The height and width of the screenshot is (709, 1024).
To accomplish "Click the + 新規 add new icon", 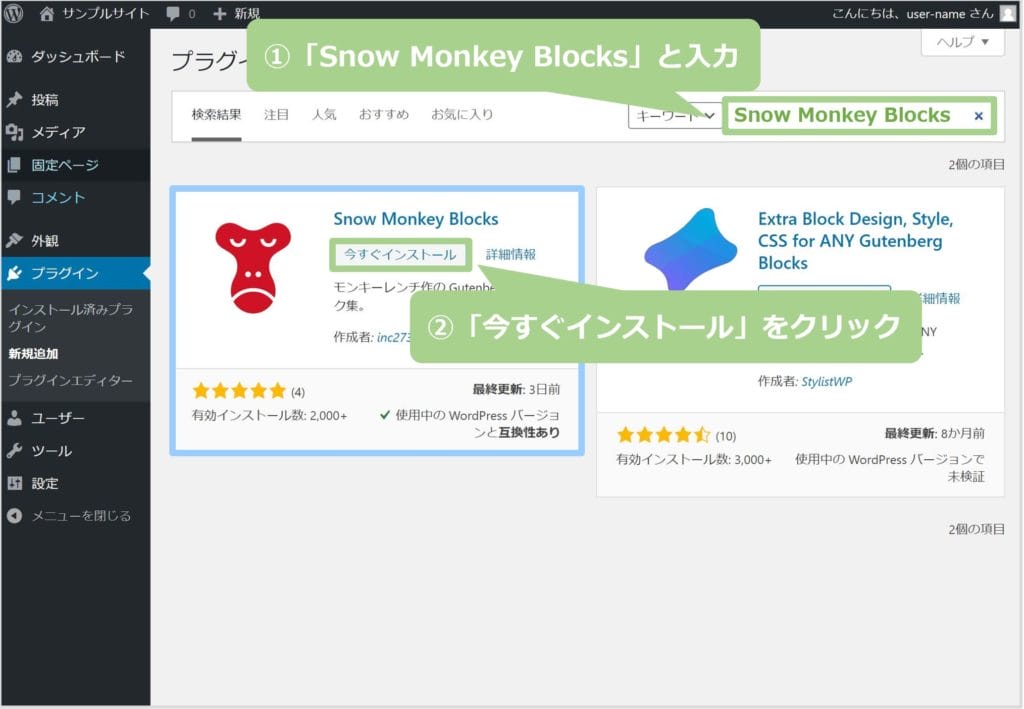I will pos(220,14).
